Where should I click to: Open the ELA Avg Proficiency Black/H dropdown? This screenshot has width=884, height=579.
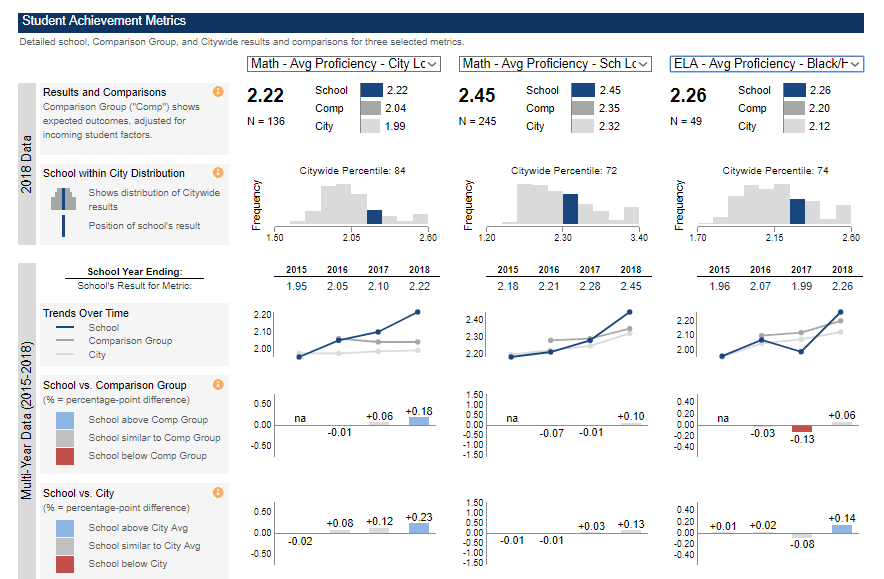766,64
